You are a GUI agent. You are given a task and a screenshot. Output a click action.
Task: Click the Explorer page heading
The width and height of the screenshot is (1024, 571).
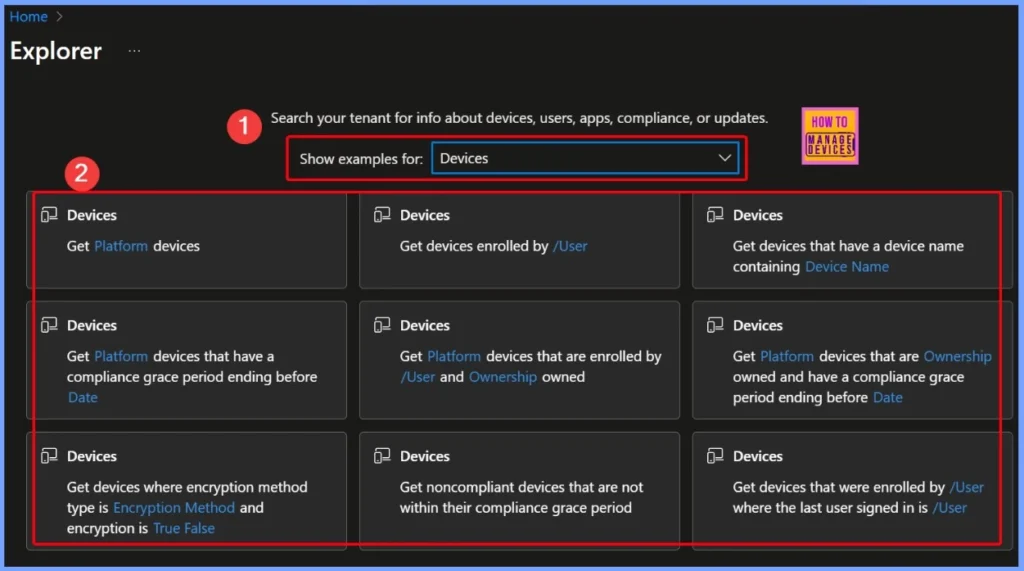coord(56,51)
